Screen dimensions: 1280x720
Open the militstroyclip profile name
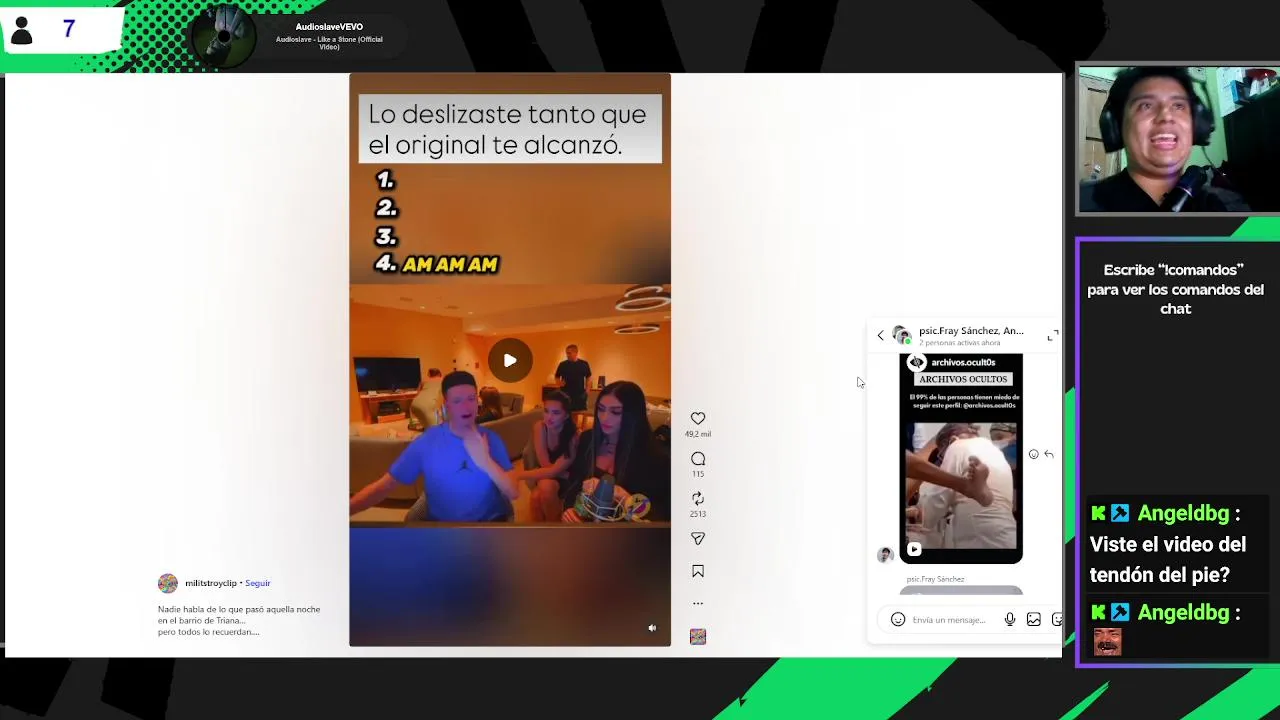tap(210, 583)
